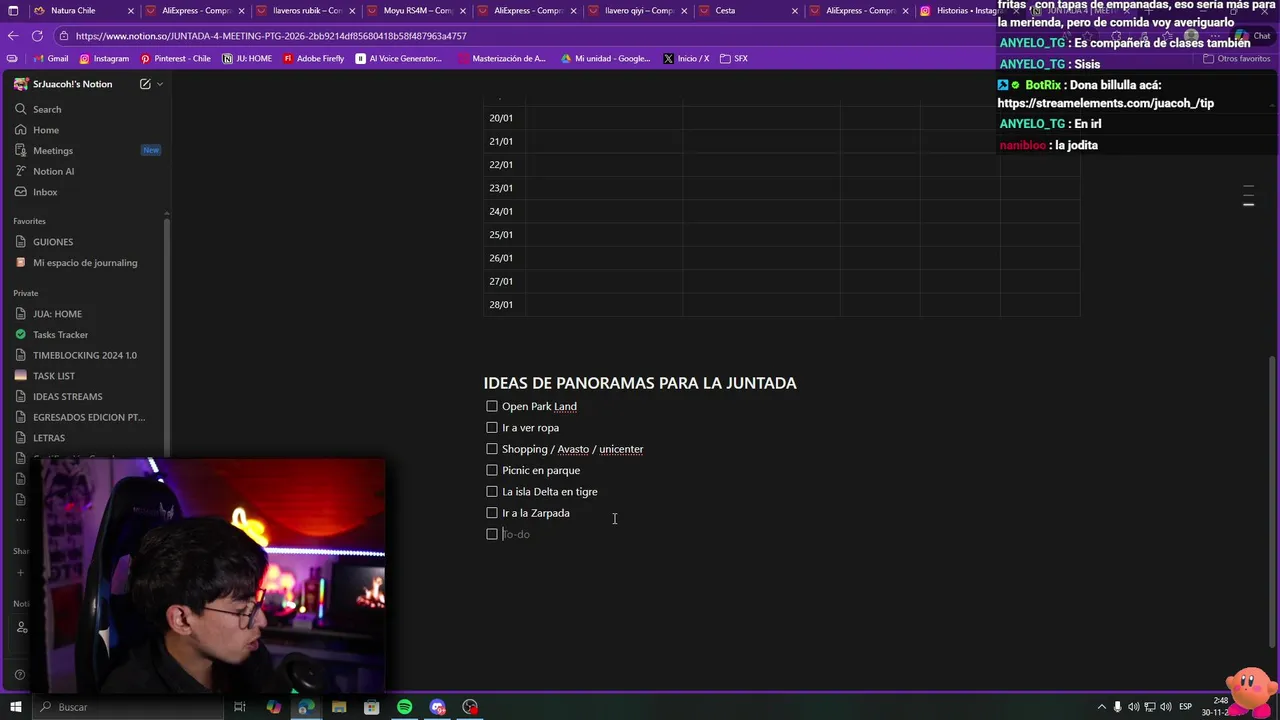The height and width of the screenshot is (720, 1280).
Task: Check the Ir a ver ropa to-do
Action: (492, 427)
